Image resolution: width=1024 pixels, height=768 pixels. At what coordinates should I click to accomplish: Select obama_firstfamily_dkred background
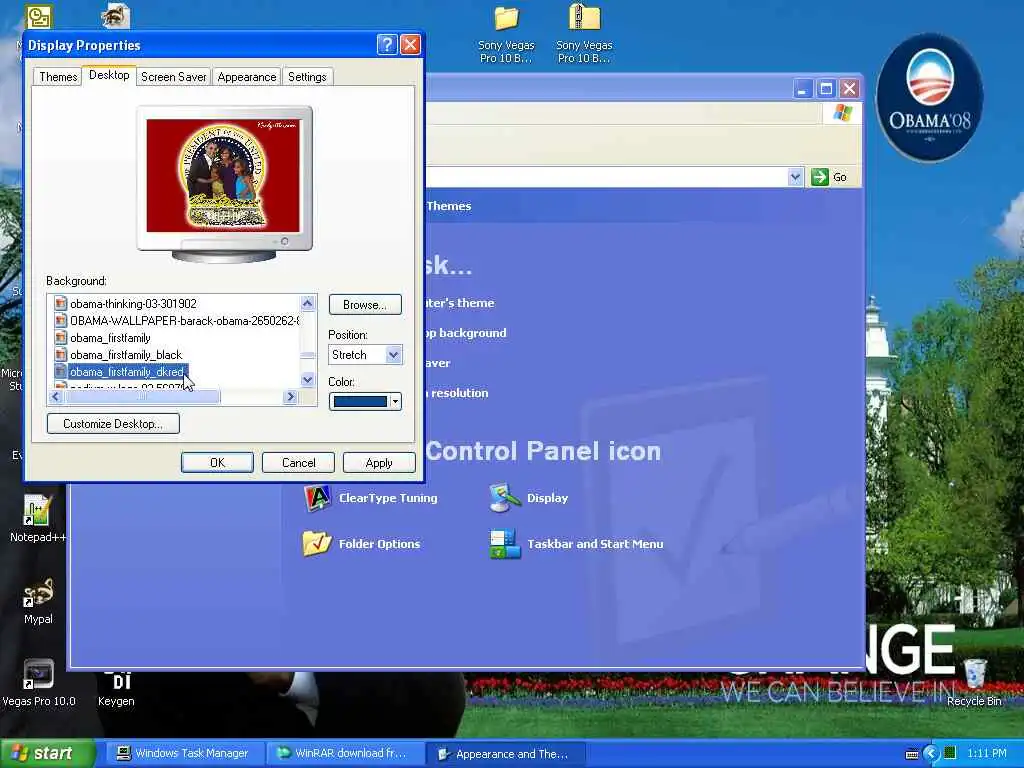(x=127, y=372)
